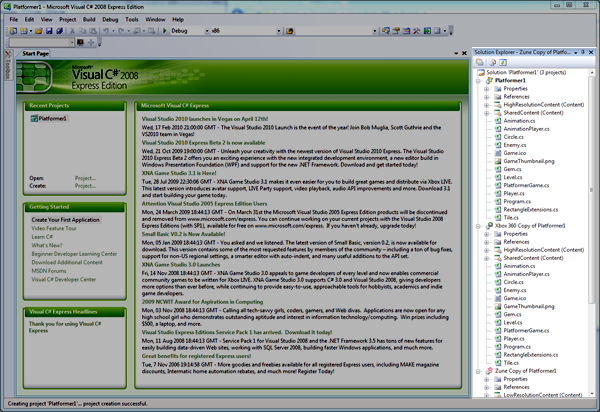The height and width of the screenshot is (412, 600).
Task: Click Solution Explorer scroll-down arrow
Action: 592,394
